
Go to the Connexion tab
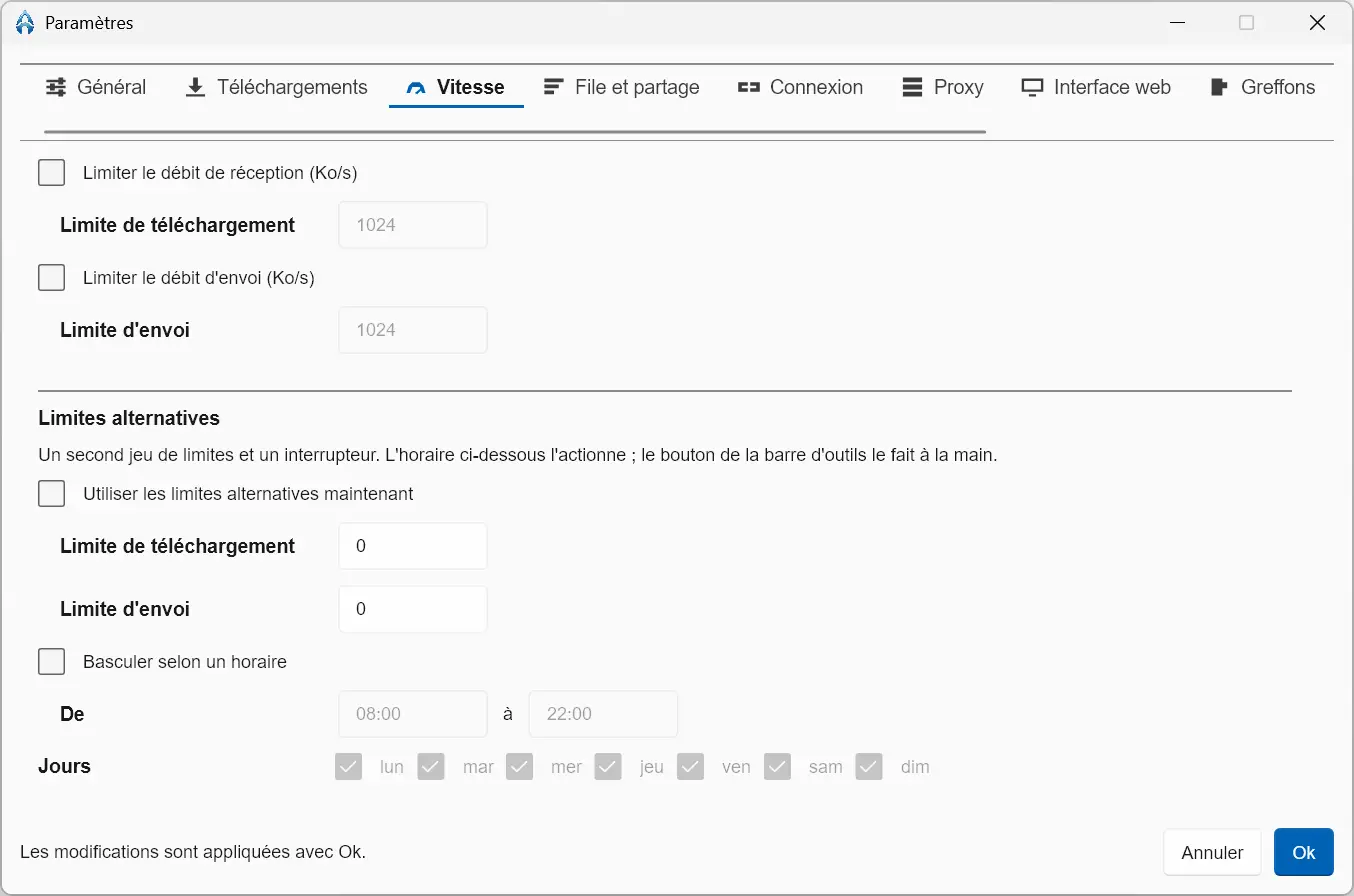(800, 87)
